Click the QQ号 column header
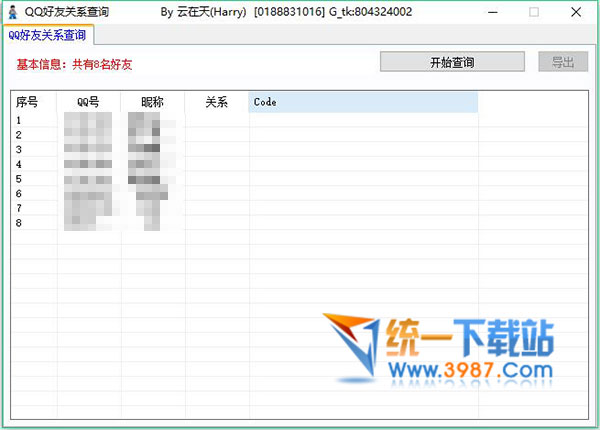 pos(88,102)
